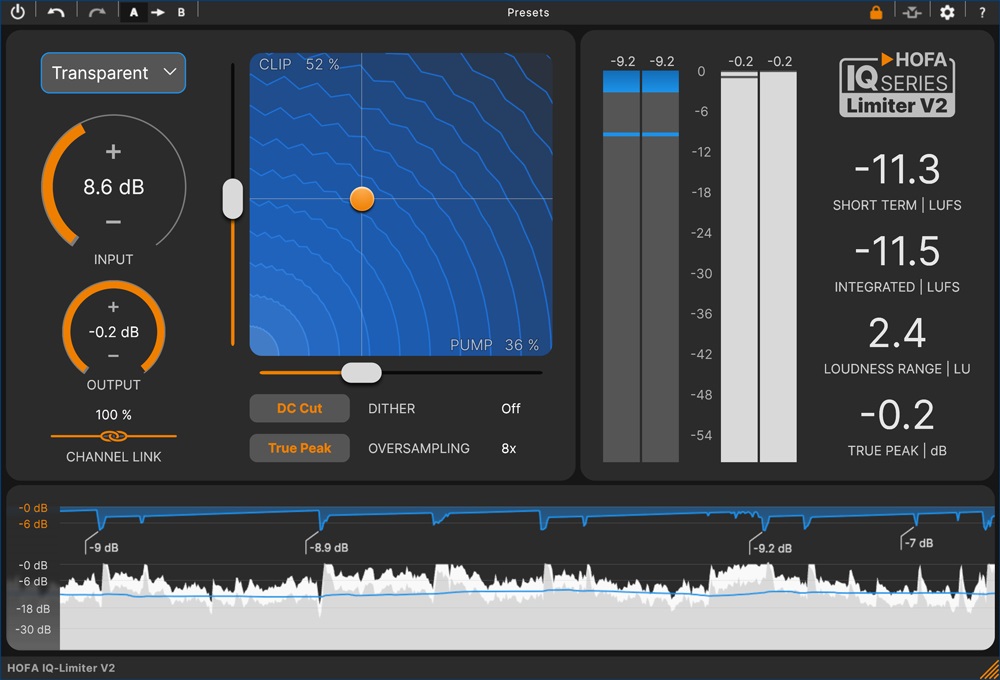The width and height of the screenshot is (1000, 680).
Task: Click the orange lock icon
Action: pyautogui.click(x=876, y=12)
